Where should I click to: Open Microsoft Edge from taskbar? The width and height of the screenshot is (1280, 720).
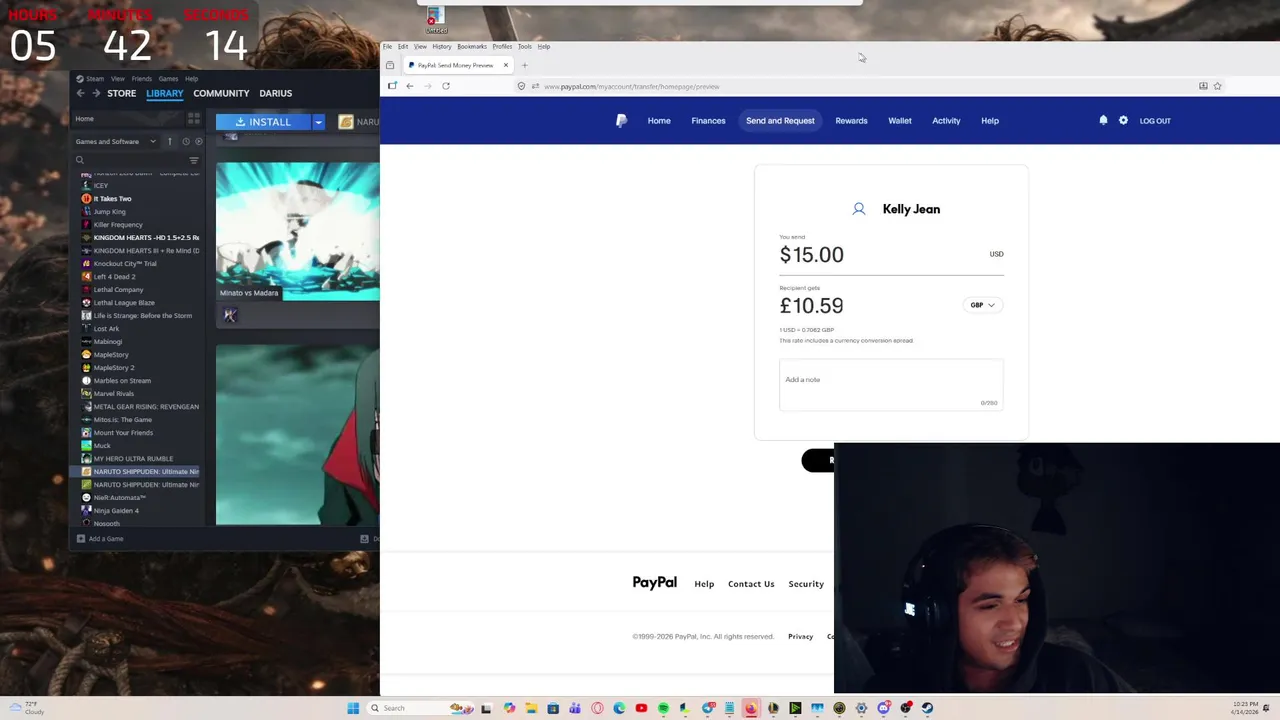[x=619, y=708]
